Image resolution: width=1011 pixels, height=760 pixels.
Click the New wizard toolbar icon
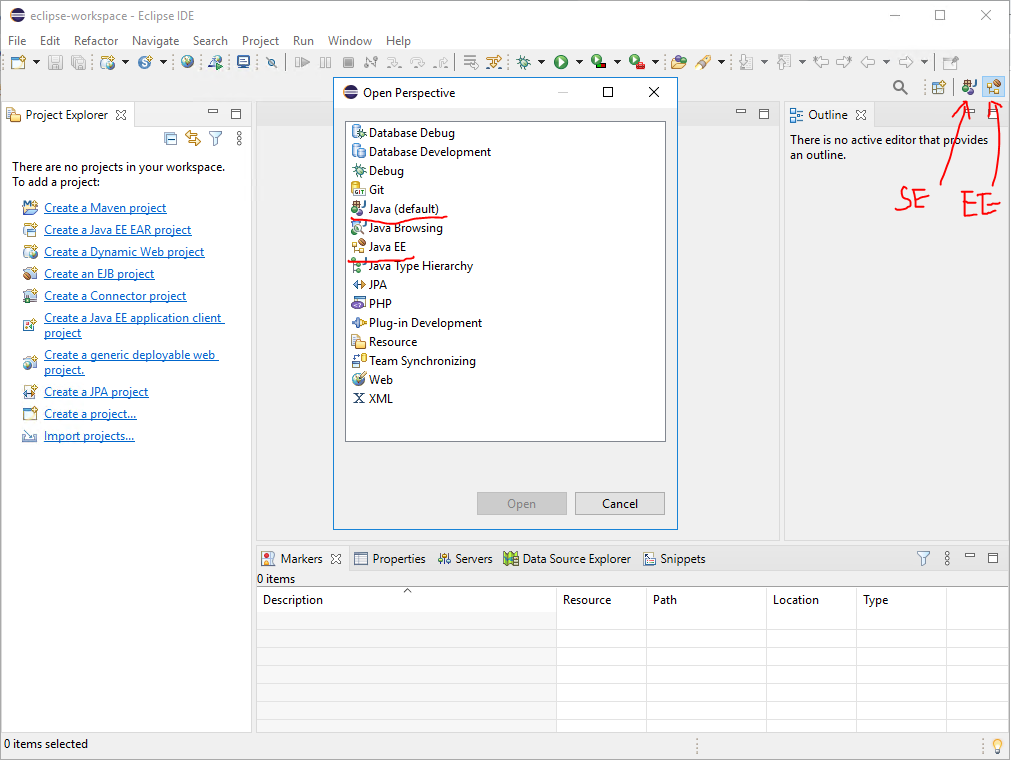click(19, 63)
